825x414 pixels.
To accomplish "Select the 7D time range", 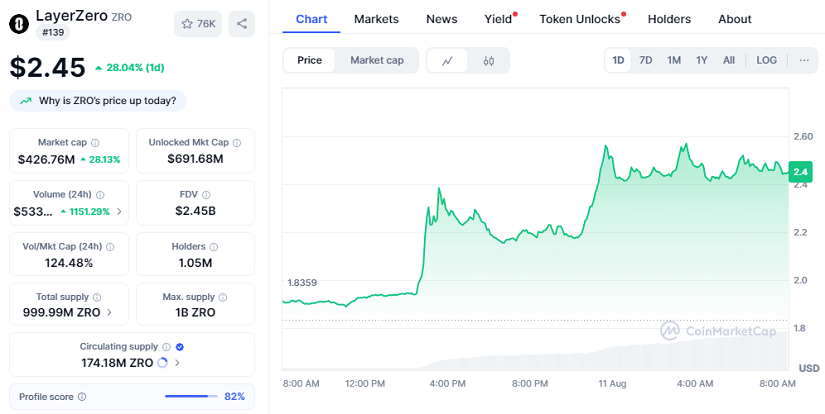I will (x=646, y=60).
